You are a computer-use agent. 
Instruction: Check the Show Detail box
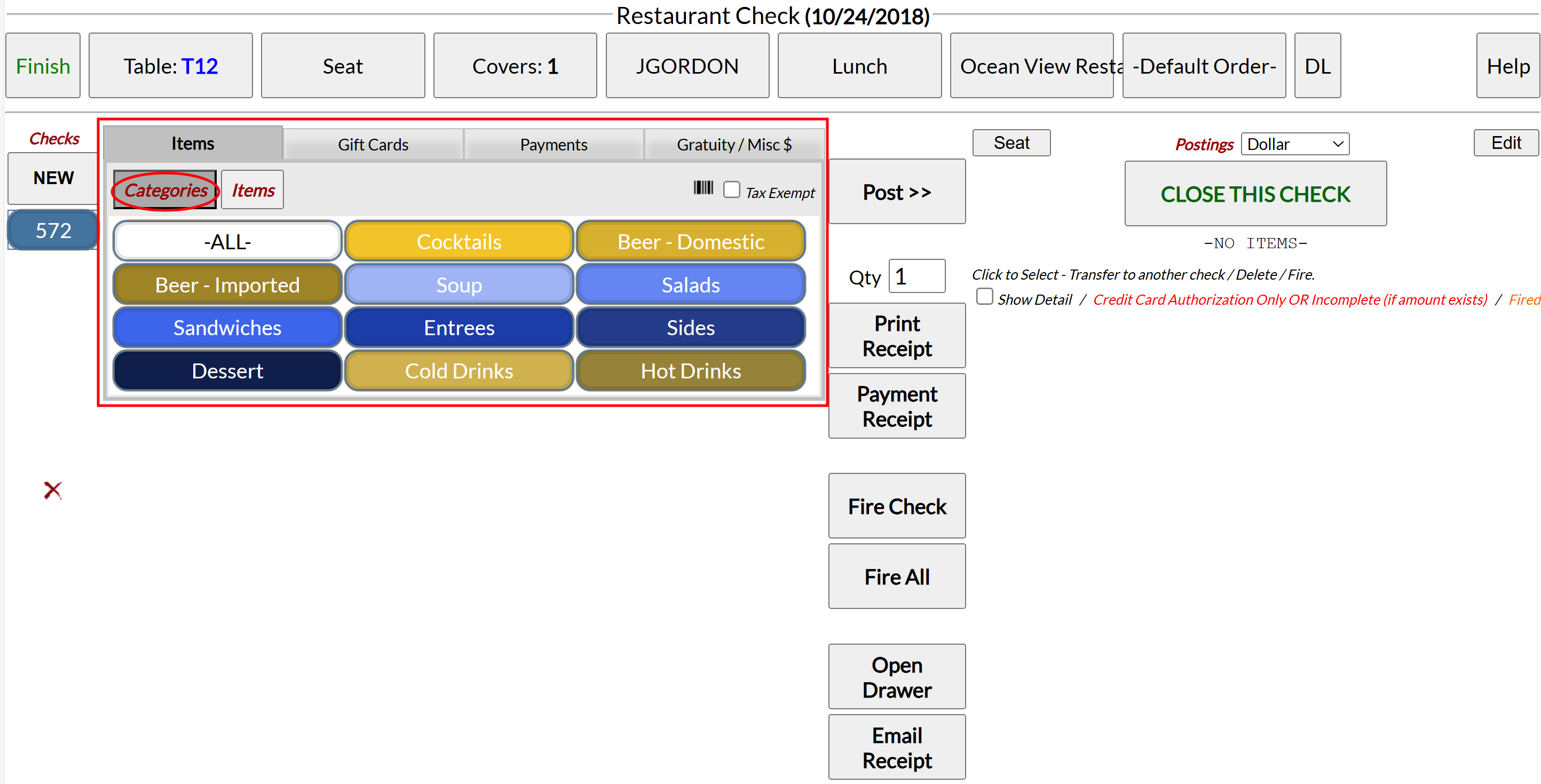coord(984,297)
